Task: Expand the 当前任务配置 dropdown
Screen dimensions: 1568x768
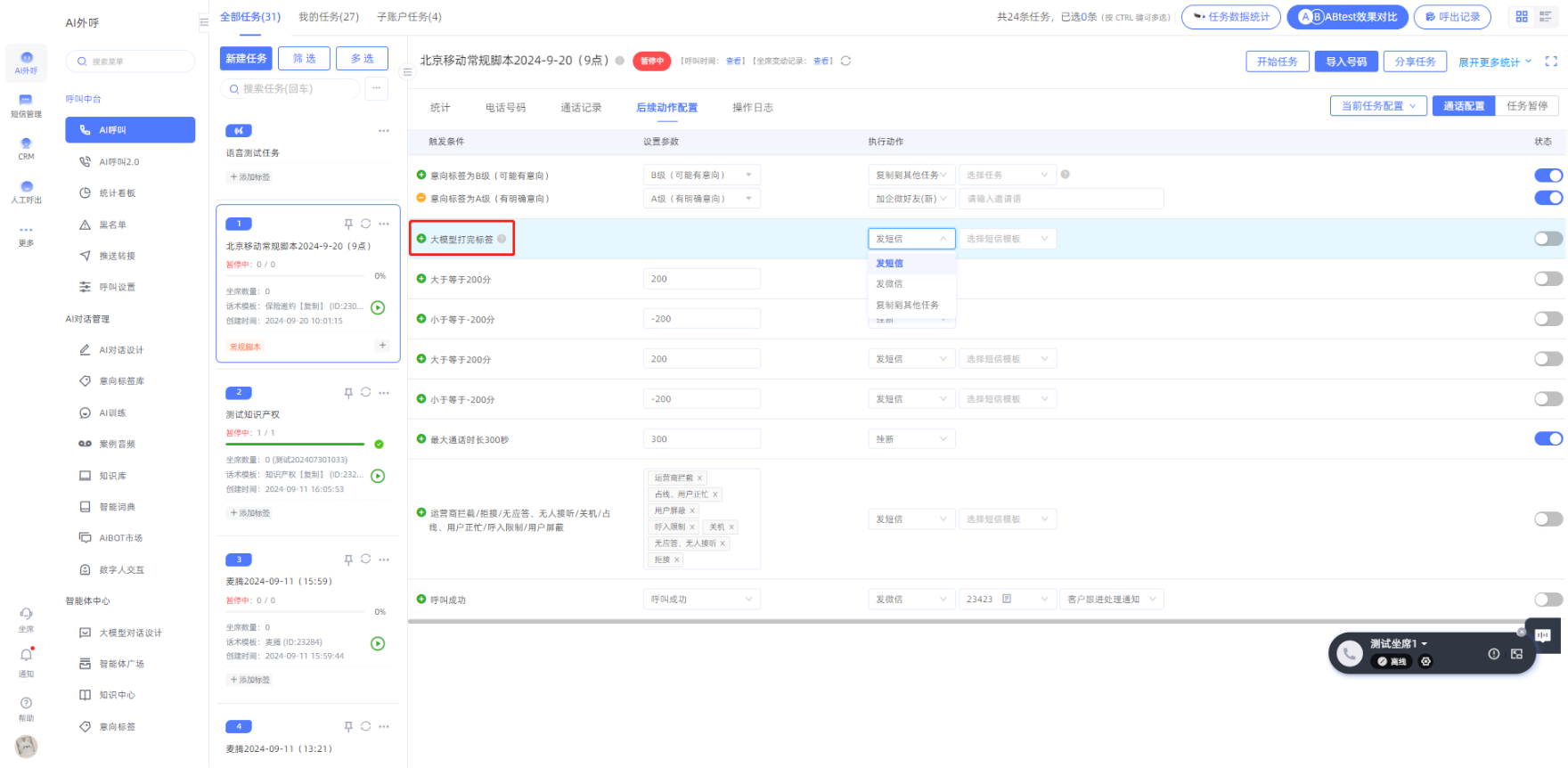Action: (1377, 106)
